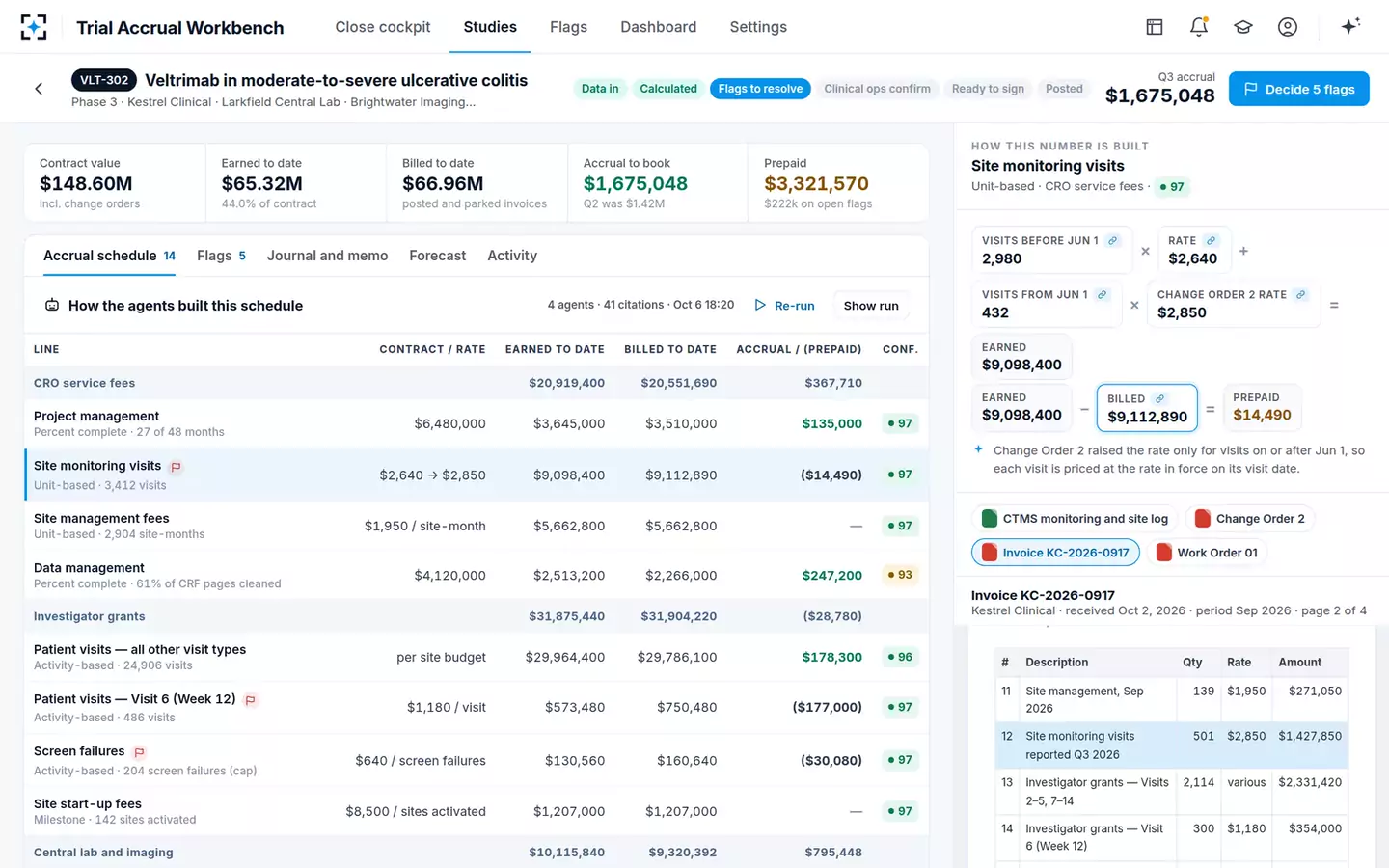Open the Work Order 01 source chip
1389x868 pixels.
coord(1207,553)
